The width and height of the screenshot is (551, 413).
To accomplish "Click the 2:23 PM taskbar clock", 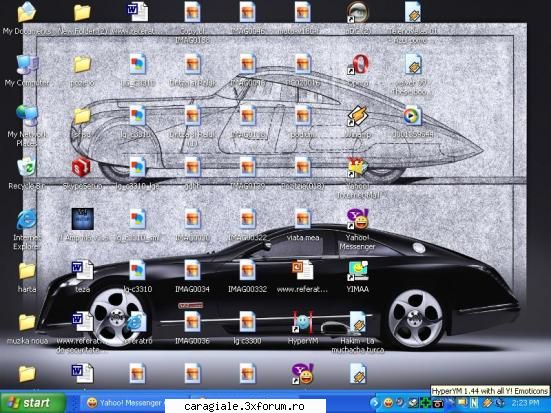I will (x=525, y=403).
